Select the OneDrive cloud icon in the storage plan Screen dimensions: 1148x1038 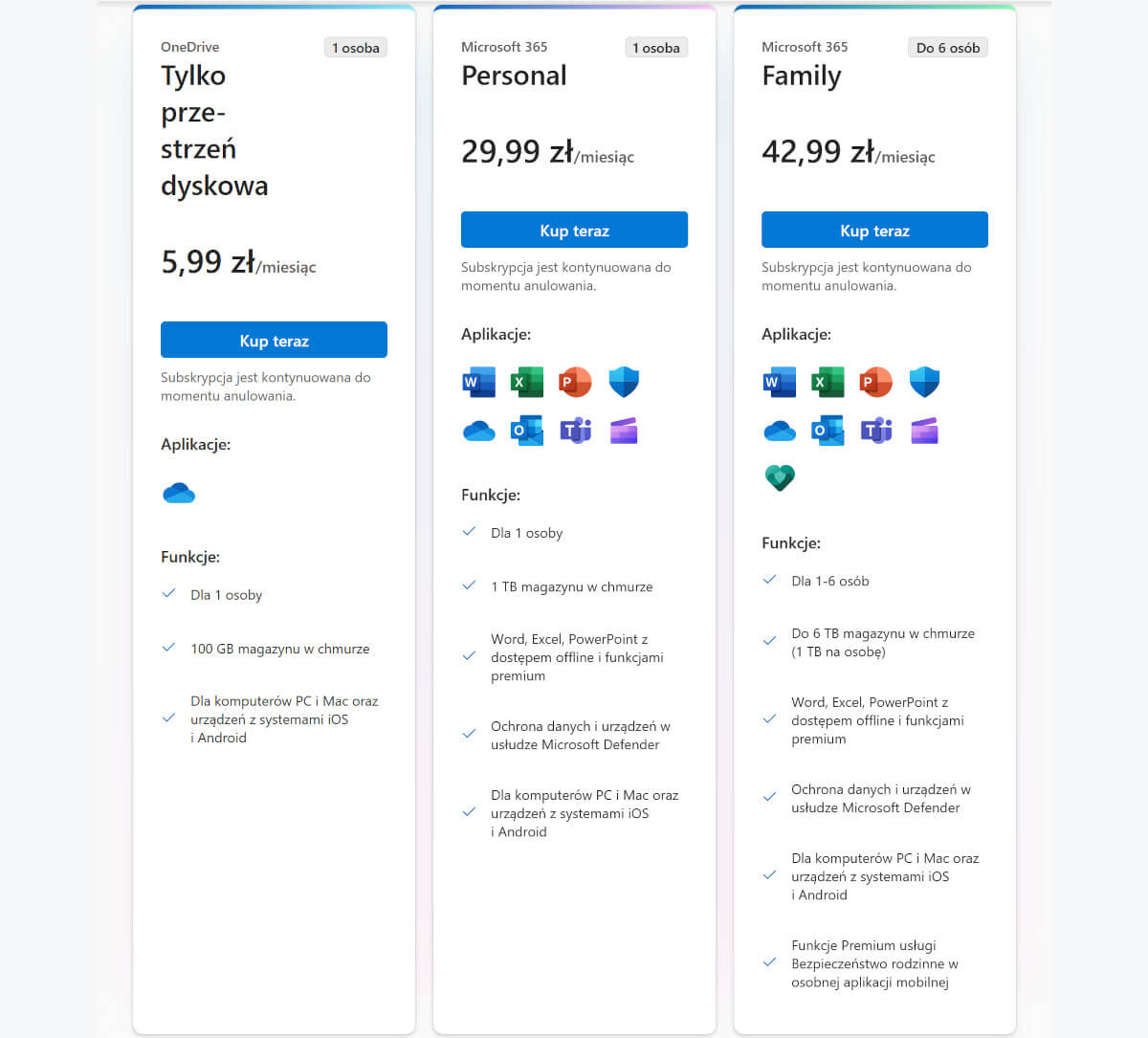click(179, 493)
